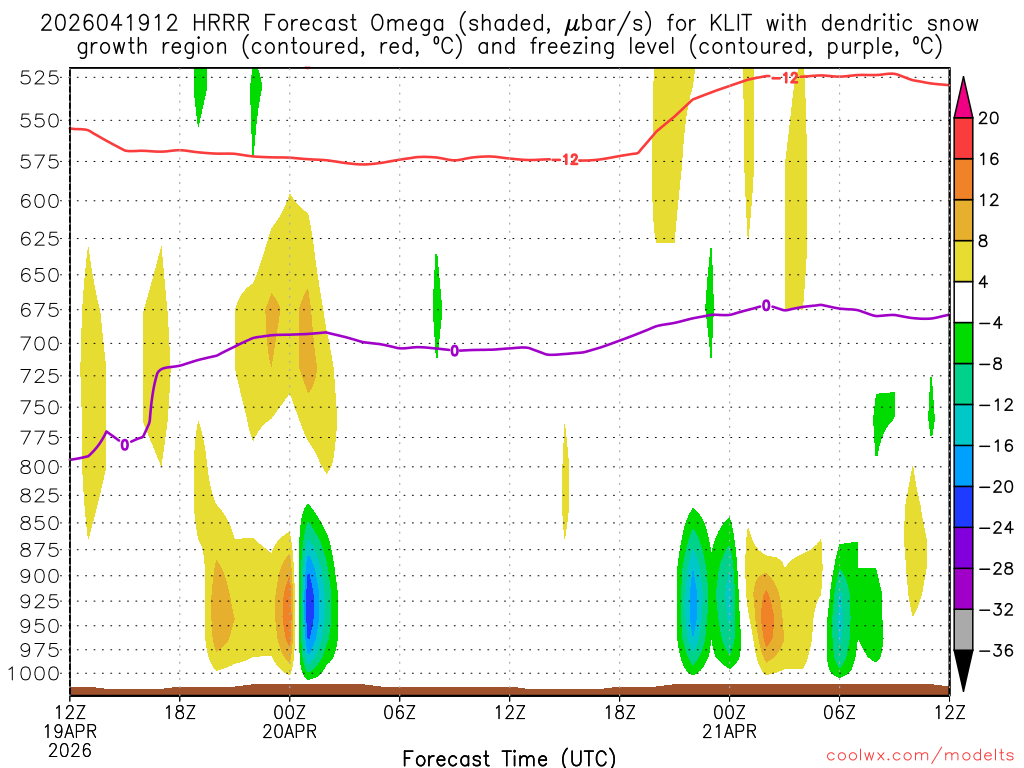Screen dimensions: 1024x768
Task: Click the black arrow below the colorbar
Action: click(963, 671)
